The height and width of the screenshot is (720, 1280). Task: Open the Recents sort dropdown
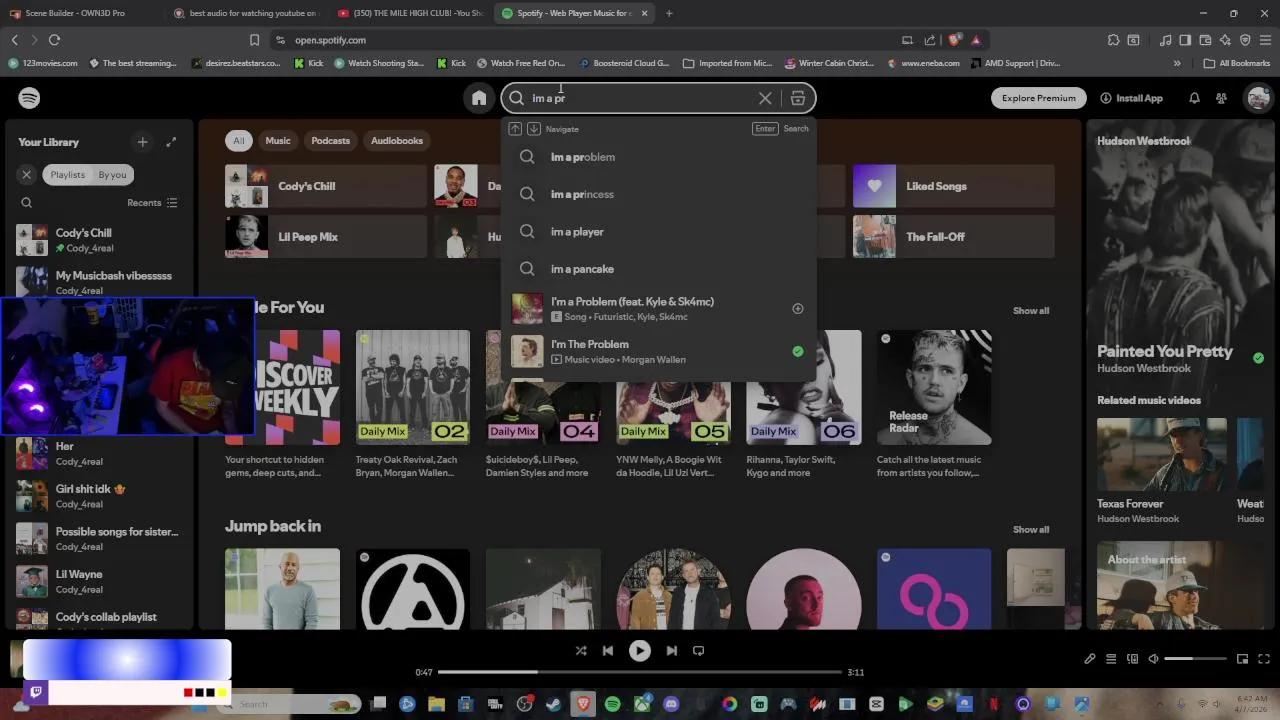tap(152, 203)
